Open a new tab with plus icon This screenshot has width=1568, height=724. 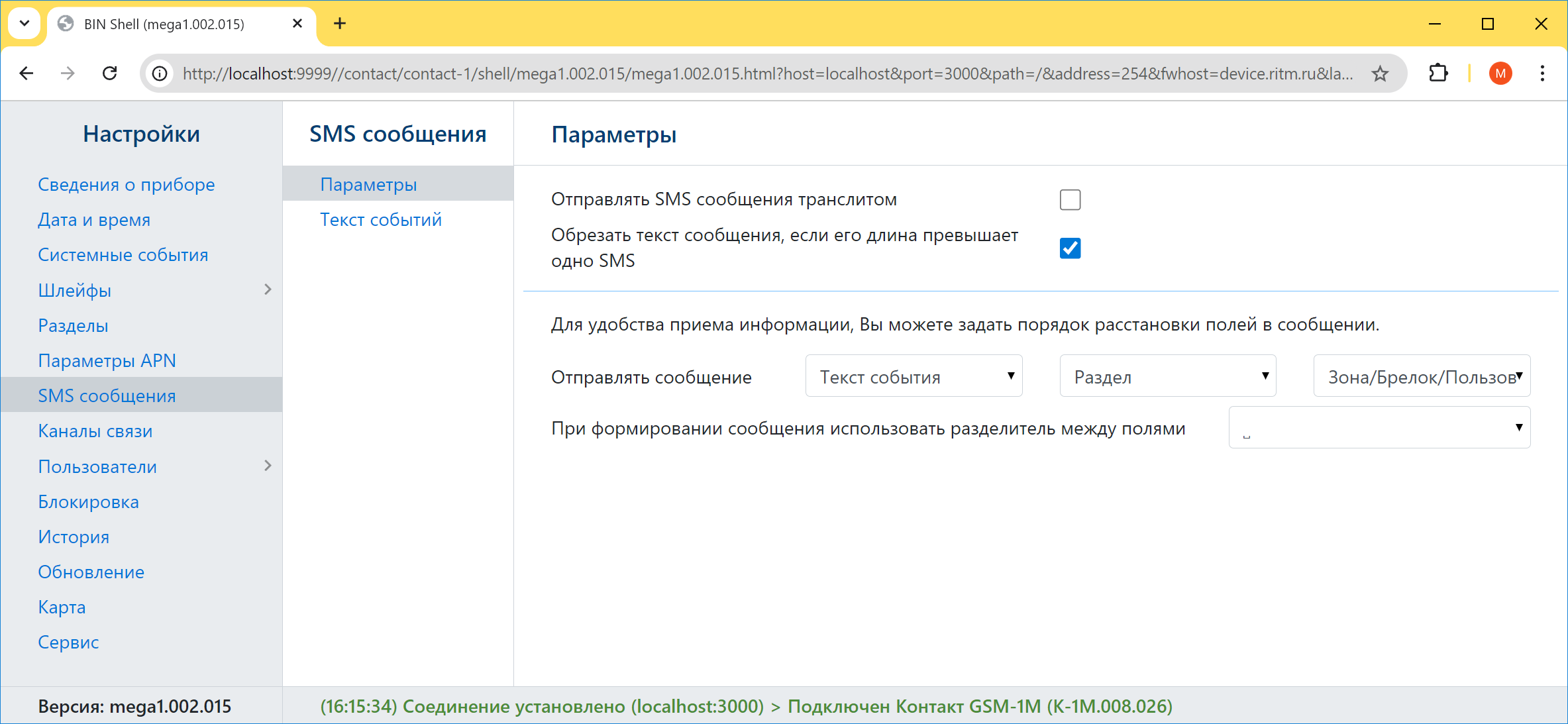click(x=340, y=24)
